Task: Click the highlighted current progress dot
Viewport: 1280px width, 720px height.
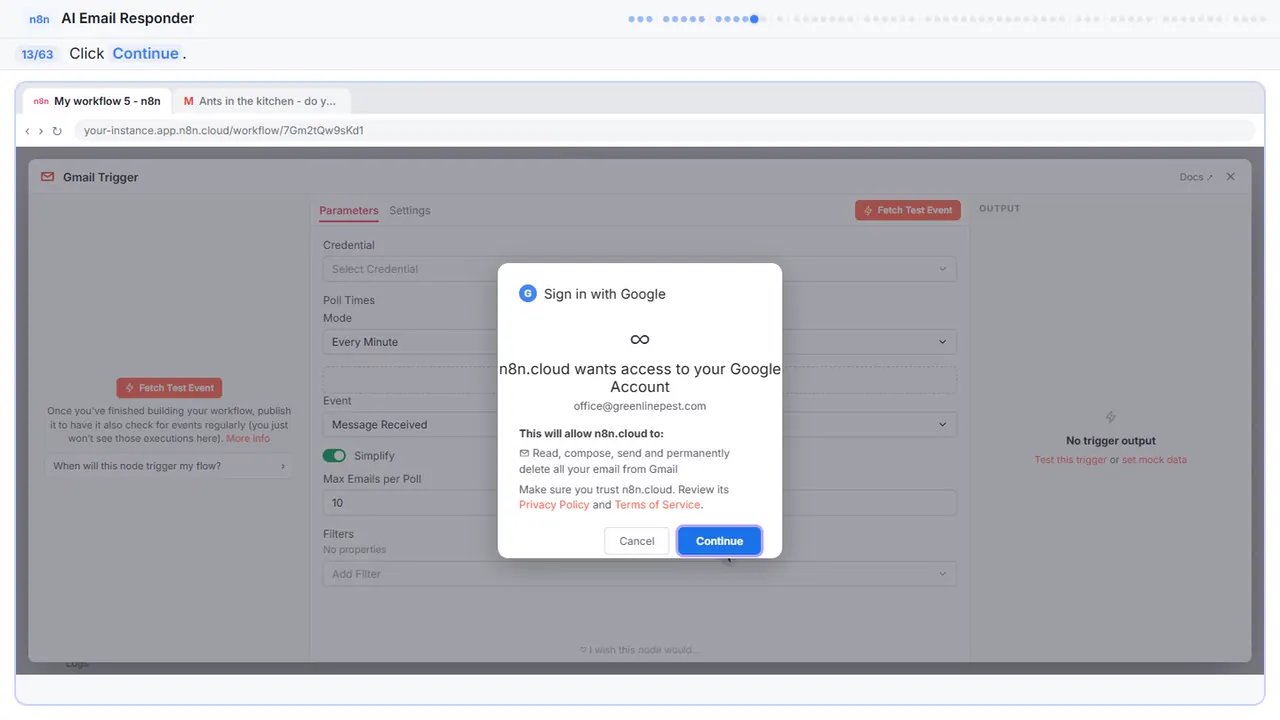Action: [754, 18]
